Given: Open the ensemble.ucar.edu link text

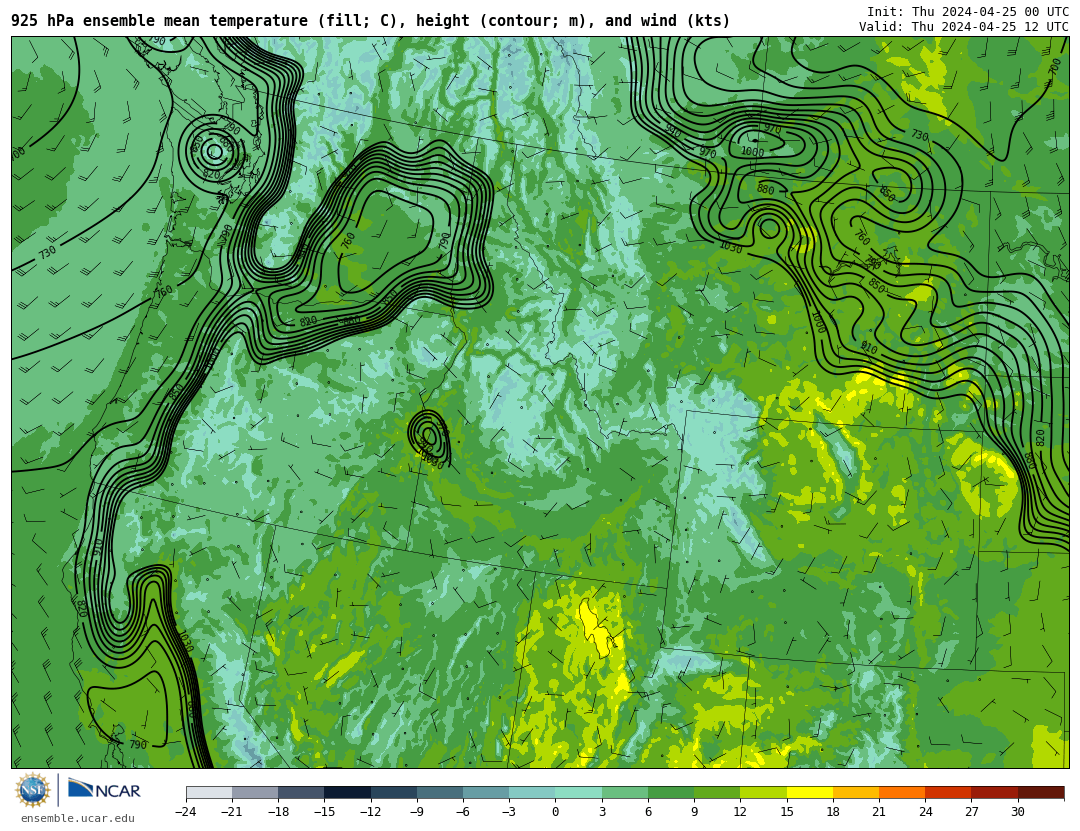Looking at the screenshot, I should point(78,819).
